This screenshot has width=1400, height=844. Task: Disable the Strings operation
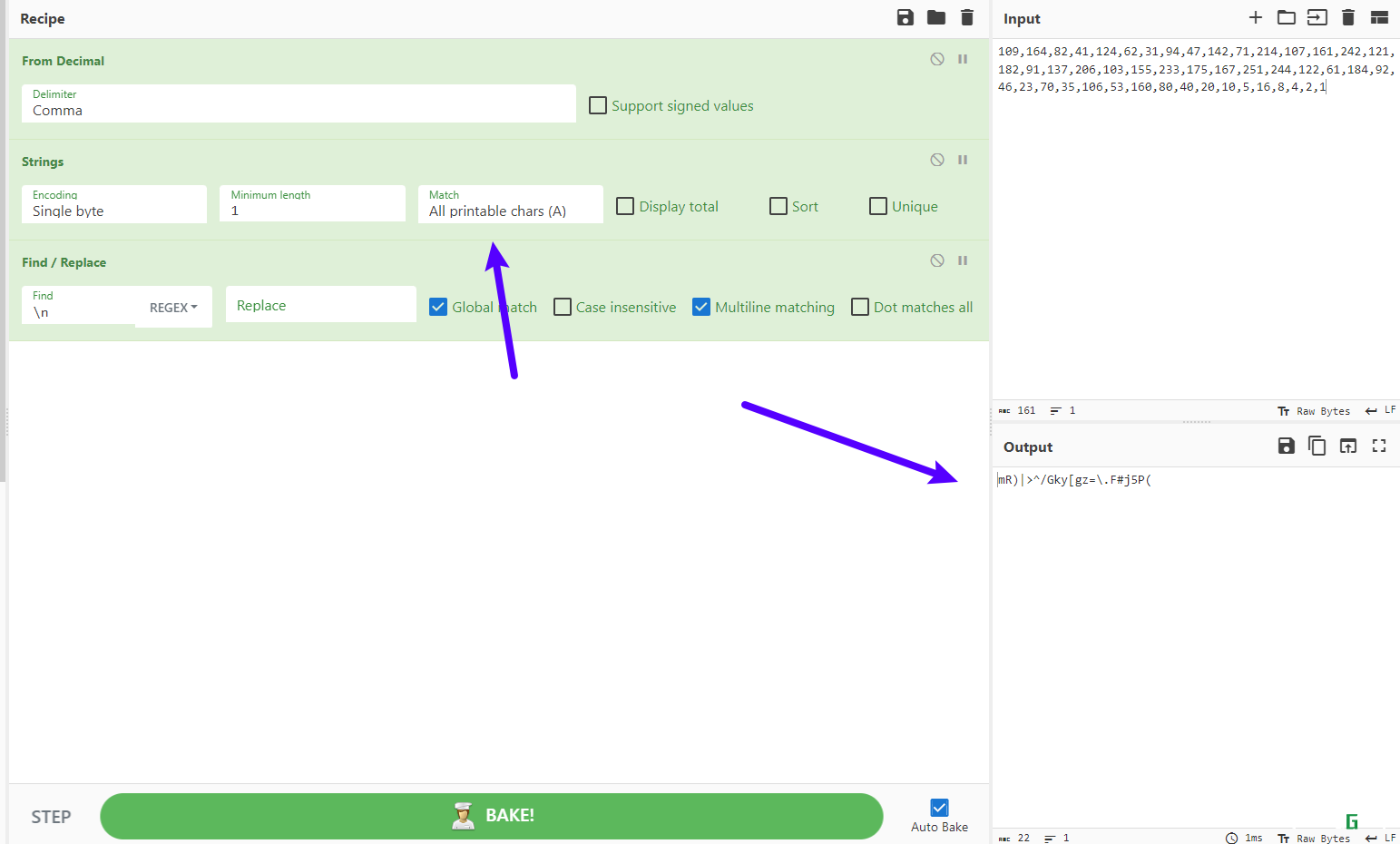(x=937, y=160)
